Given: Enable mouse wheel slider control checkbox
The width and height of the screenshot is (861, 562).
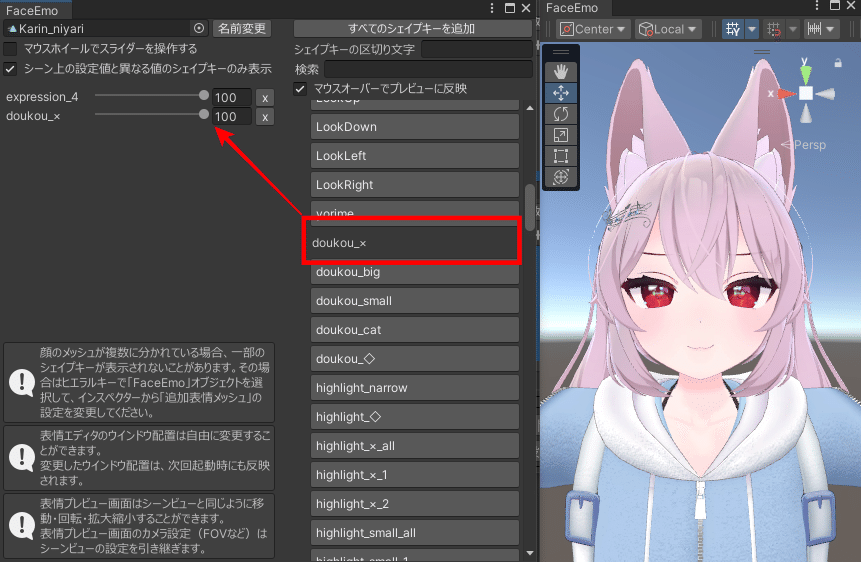Looking at the screenshot, I should (10, 49).
